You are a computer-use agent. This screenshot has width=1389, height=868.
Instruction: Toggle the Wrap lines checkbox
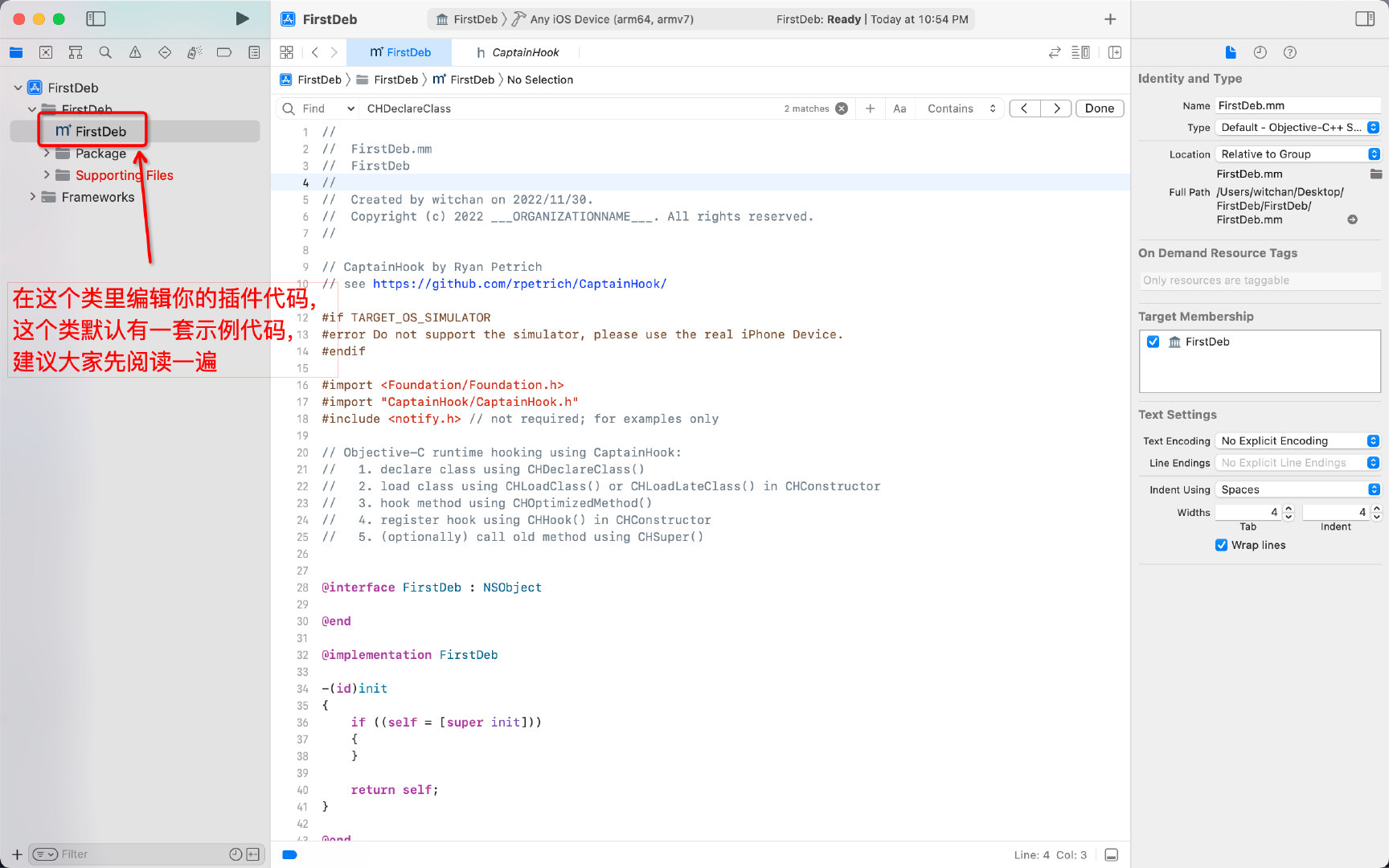tap(1222, 545)
